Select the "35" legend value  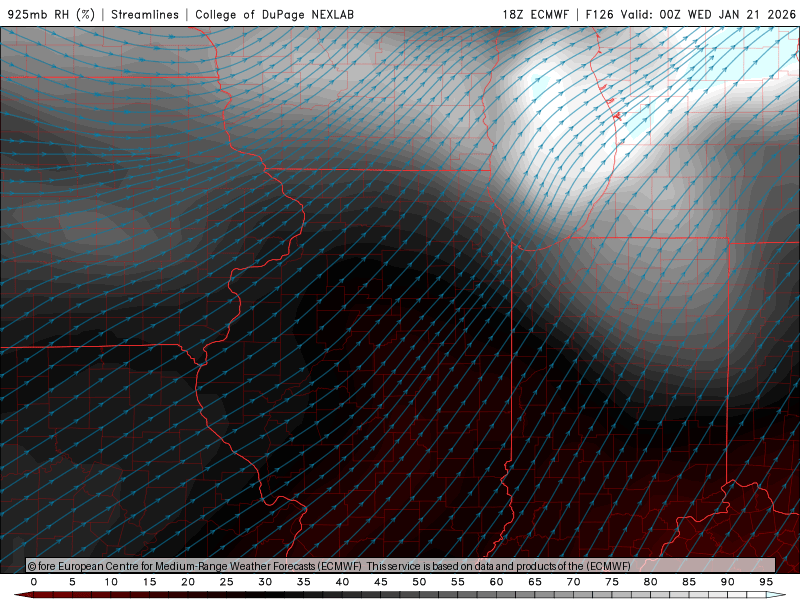pos(304,582)
